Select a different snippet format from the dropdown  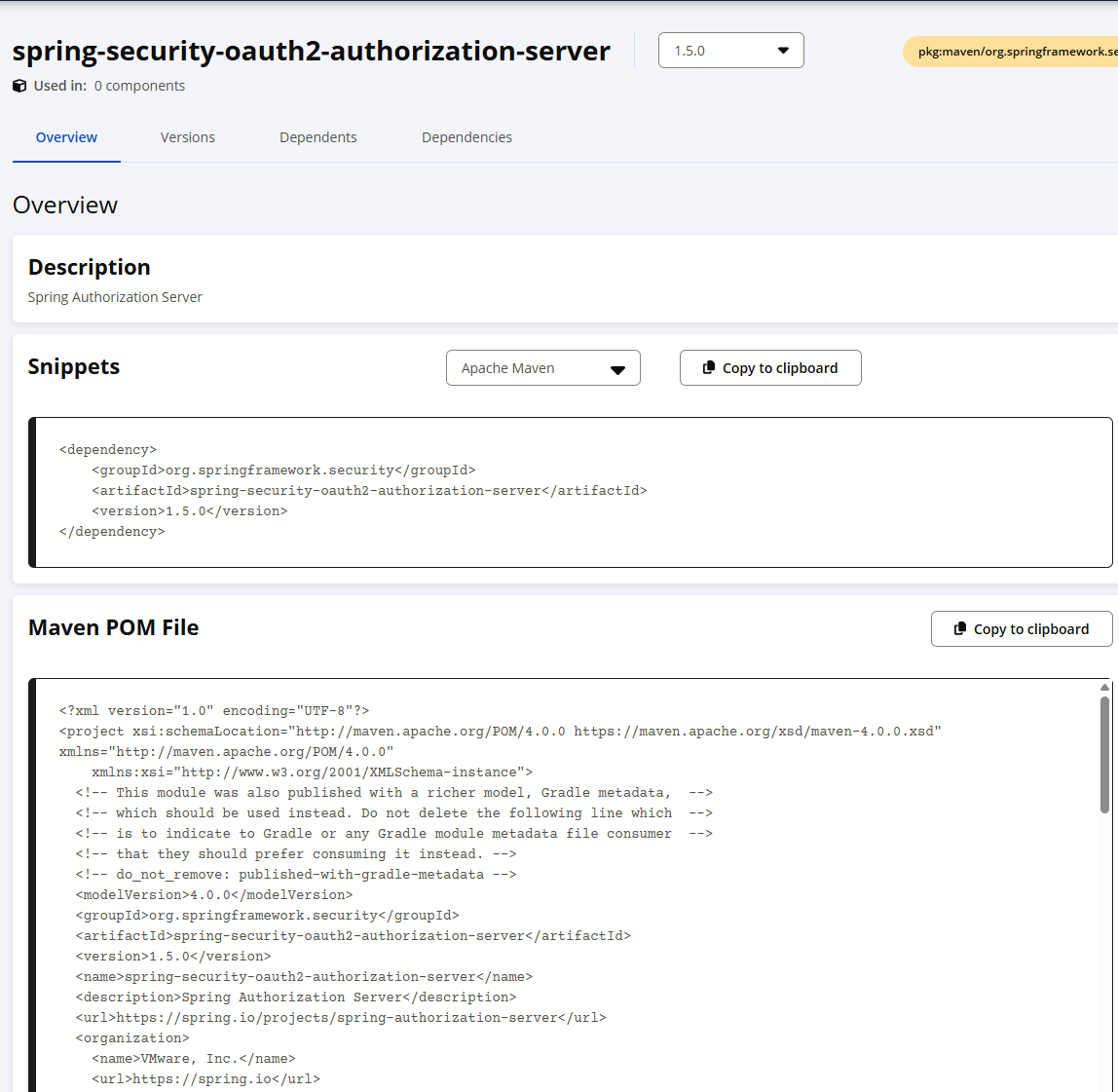(x=542, y=367)
